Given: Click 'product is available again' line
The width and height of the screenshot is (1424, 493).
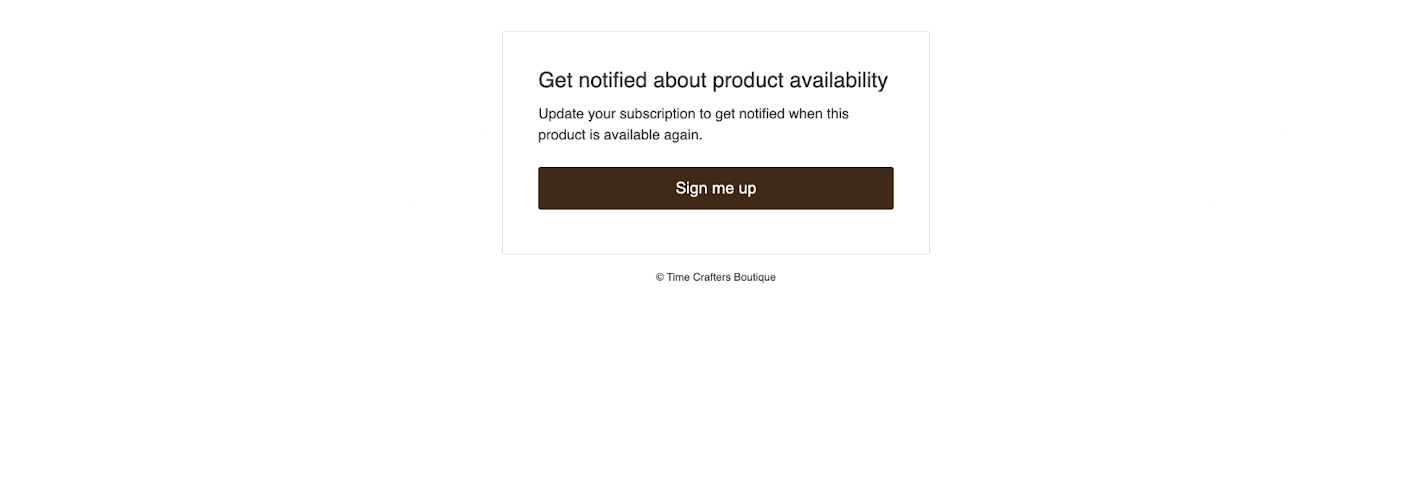Looking at the screenshot, I should [620, 134].
